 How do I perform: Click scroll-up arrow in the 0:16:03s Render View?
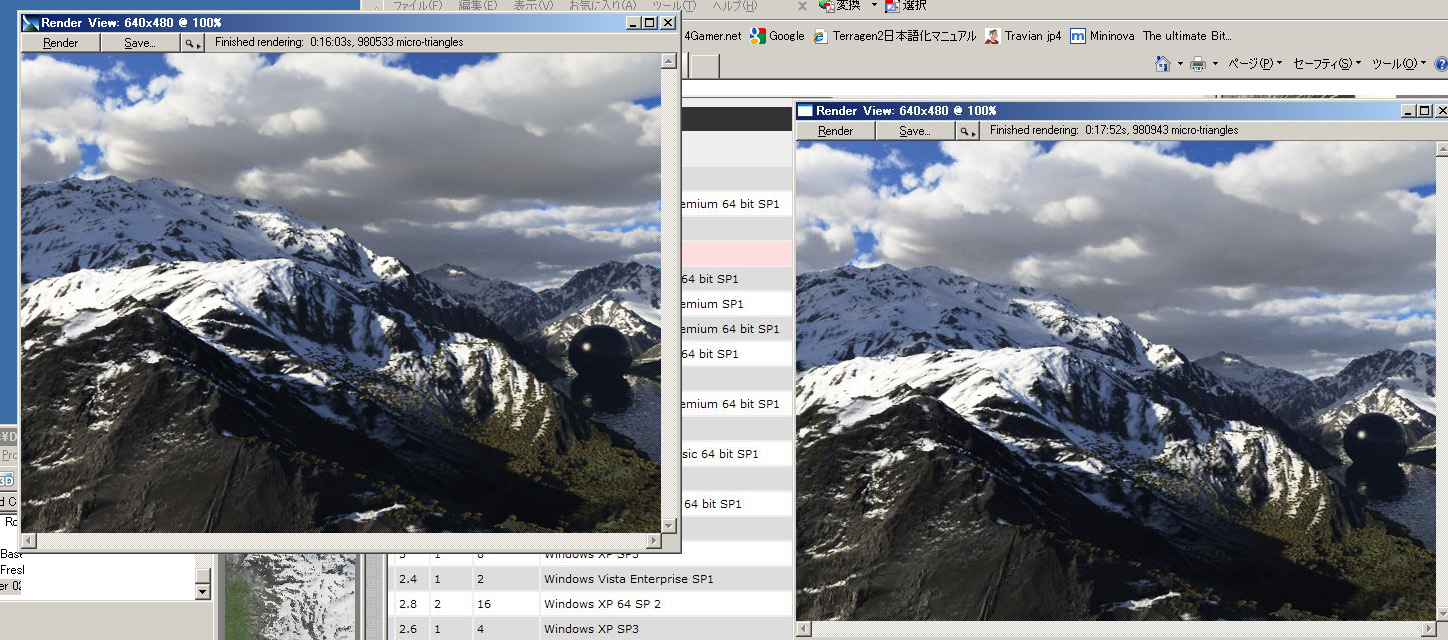[669, 61]
